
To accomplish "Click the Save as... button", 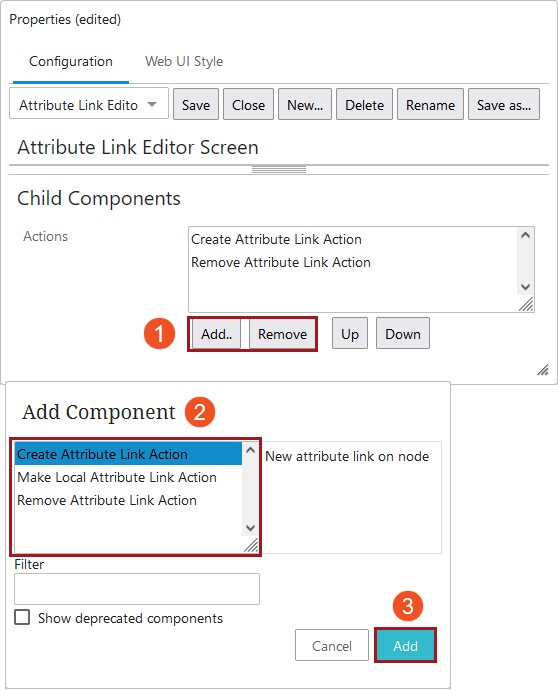I will pos(503,105).
